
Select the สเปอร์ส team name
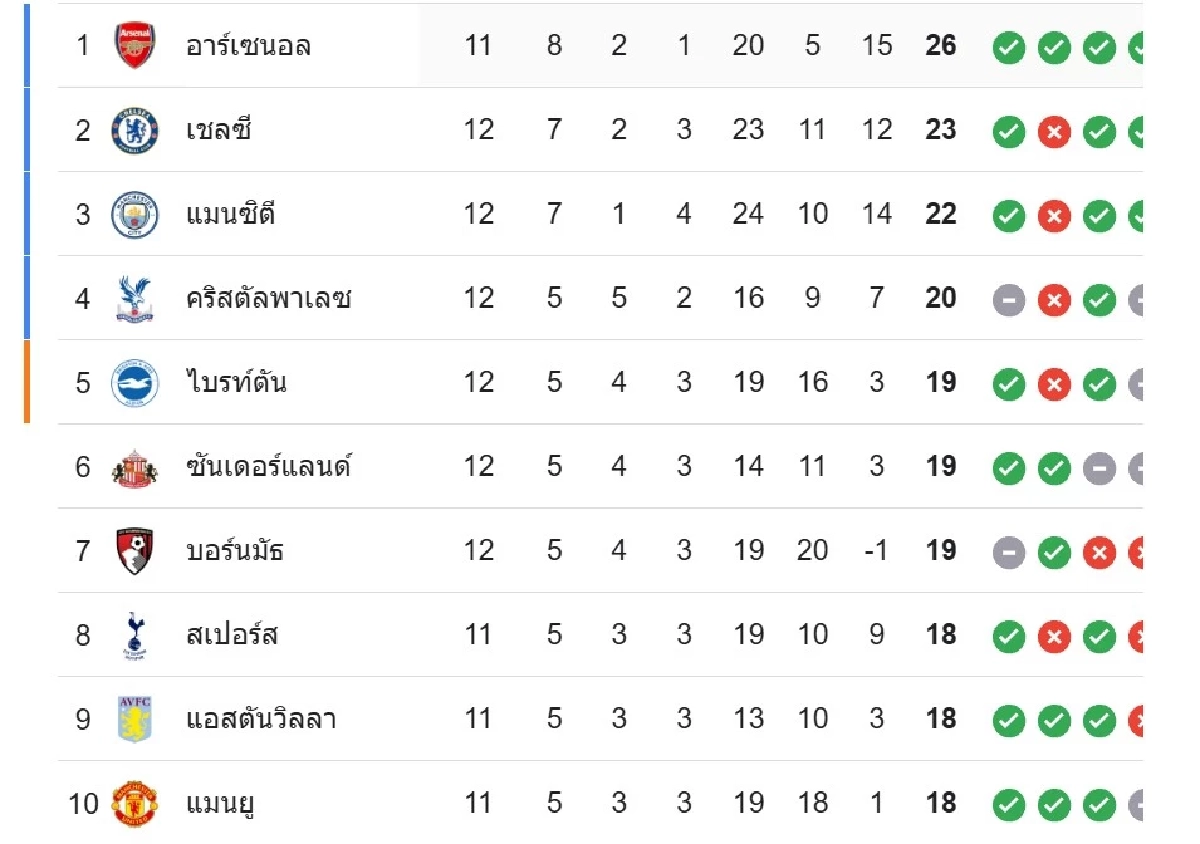point(232,635)
